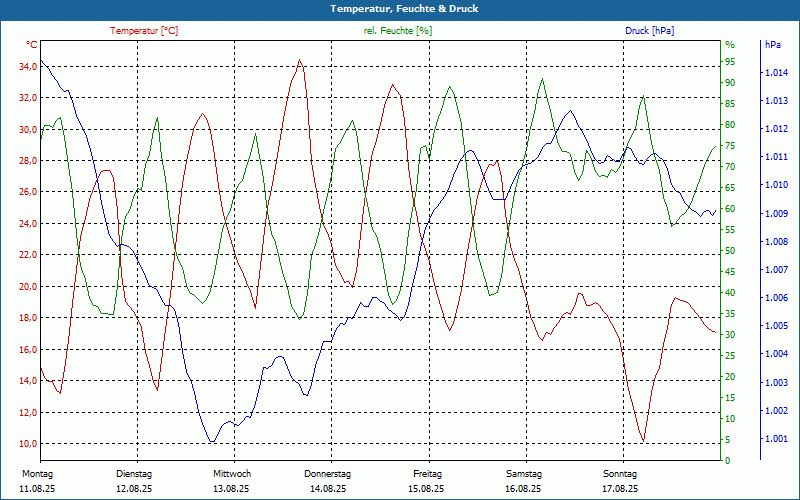Click the red temperature curve's highest peak
This screenshot has height=500, width=800.
coord(300,60)
